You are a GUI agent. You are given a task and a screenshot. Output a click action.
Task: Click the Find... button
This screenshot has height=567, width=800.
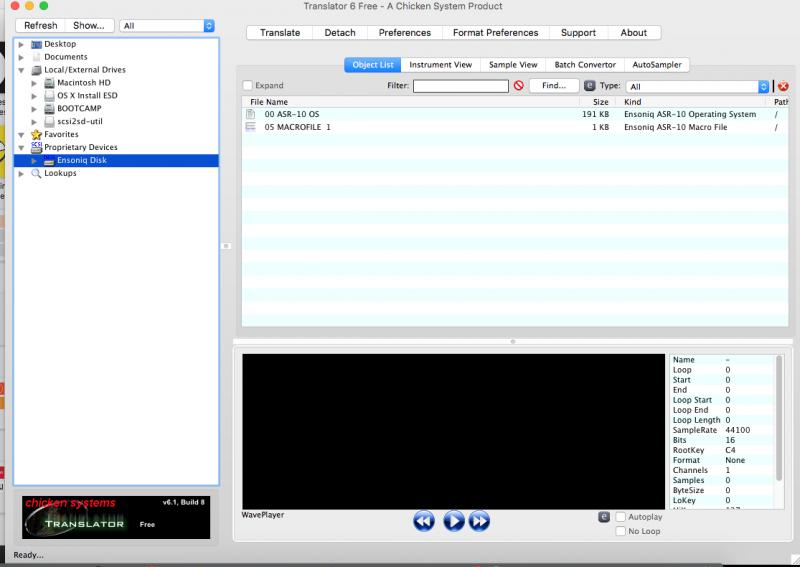[x=554, y=85]
